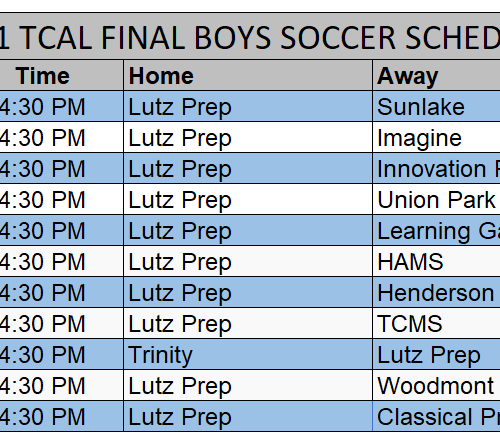Select Lutz Prep home cell in HAMS row

tap(248, 262)
